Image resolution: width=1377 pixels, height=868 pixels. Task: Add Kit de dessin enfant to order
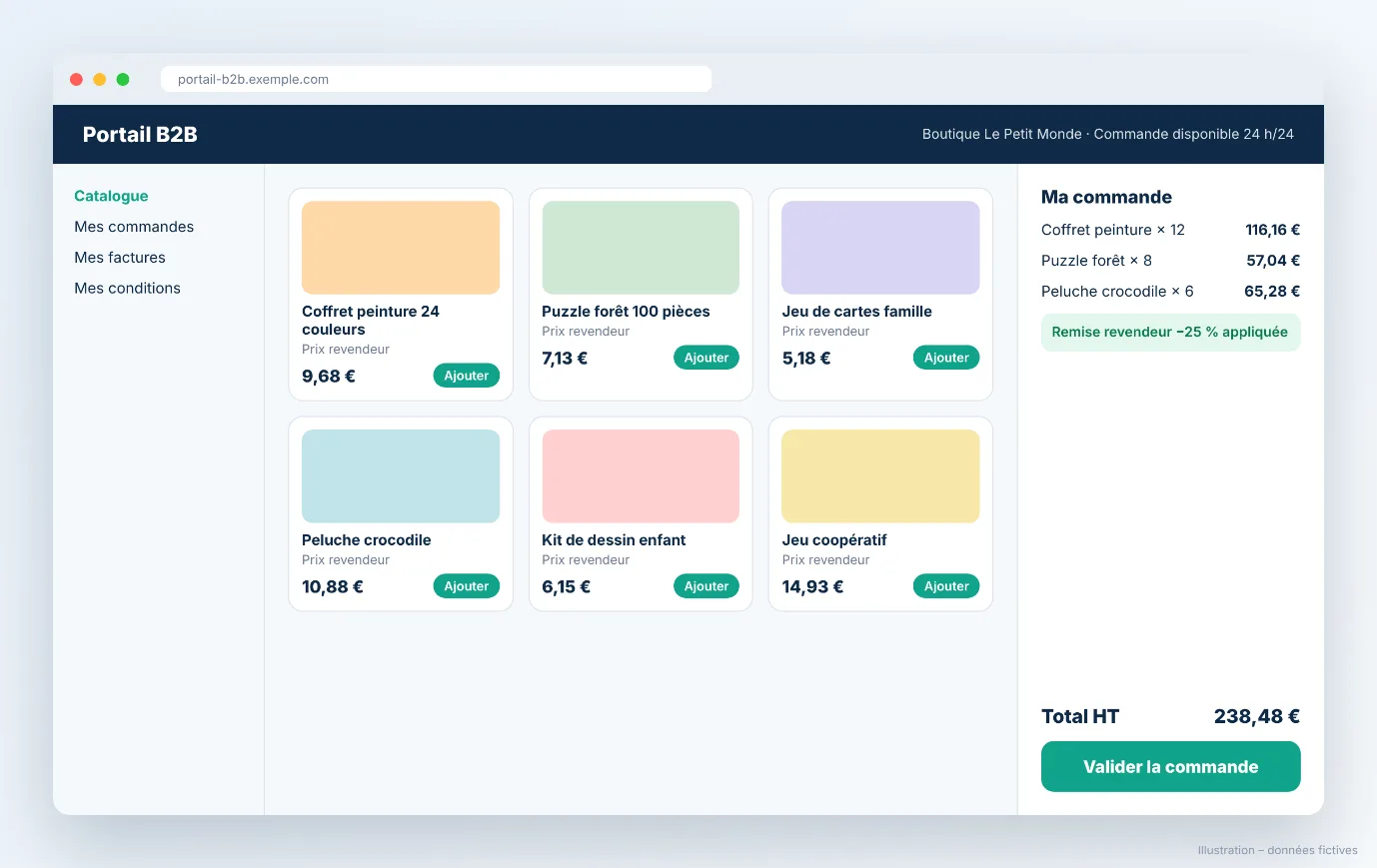point(706,586)
